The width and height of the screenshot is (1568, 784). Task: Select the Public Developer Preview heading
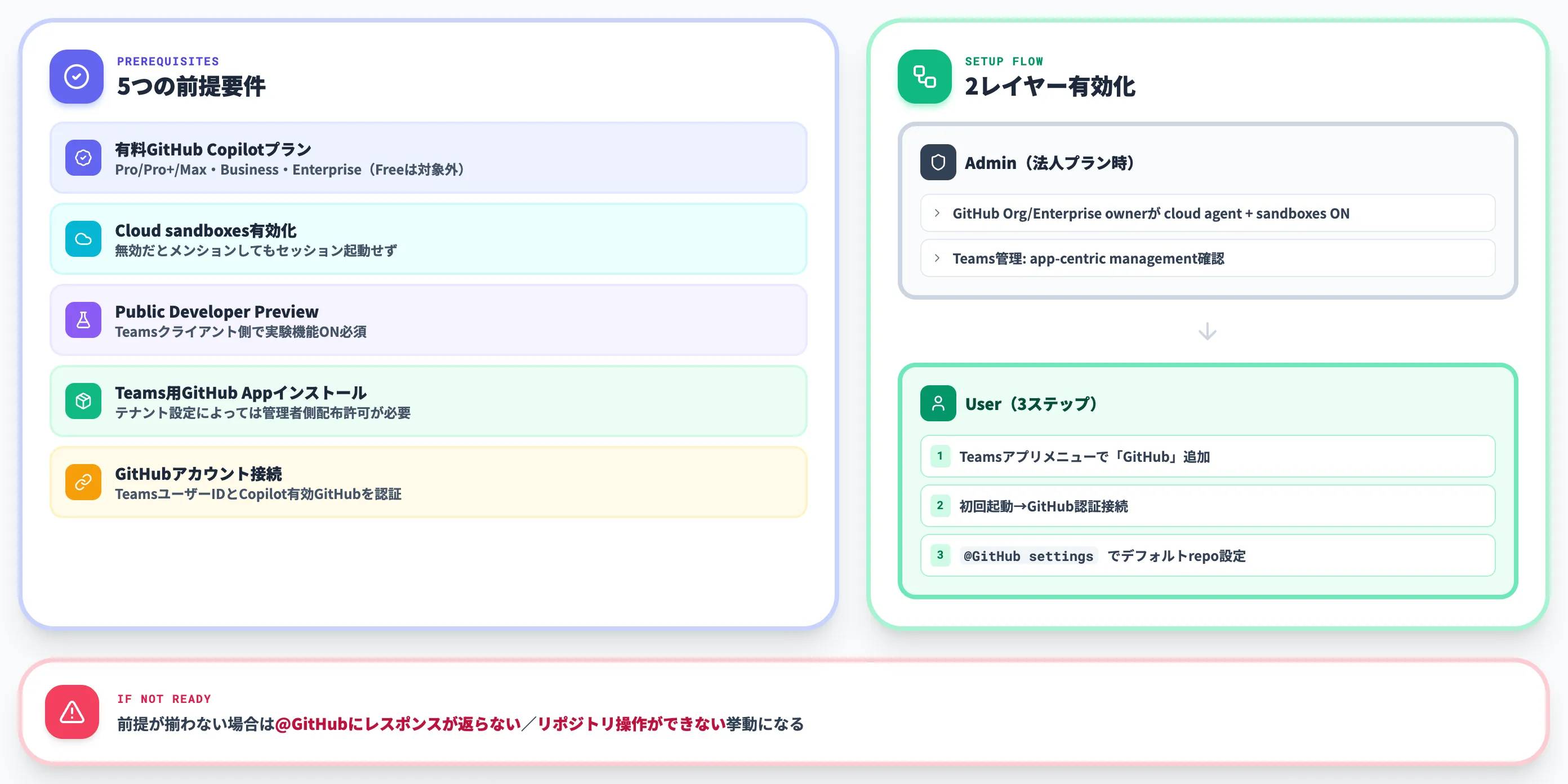(217, 311)
